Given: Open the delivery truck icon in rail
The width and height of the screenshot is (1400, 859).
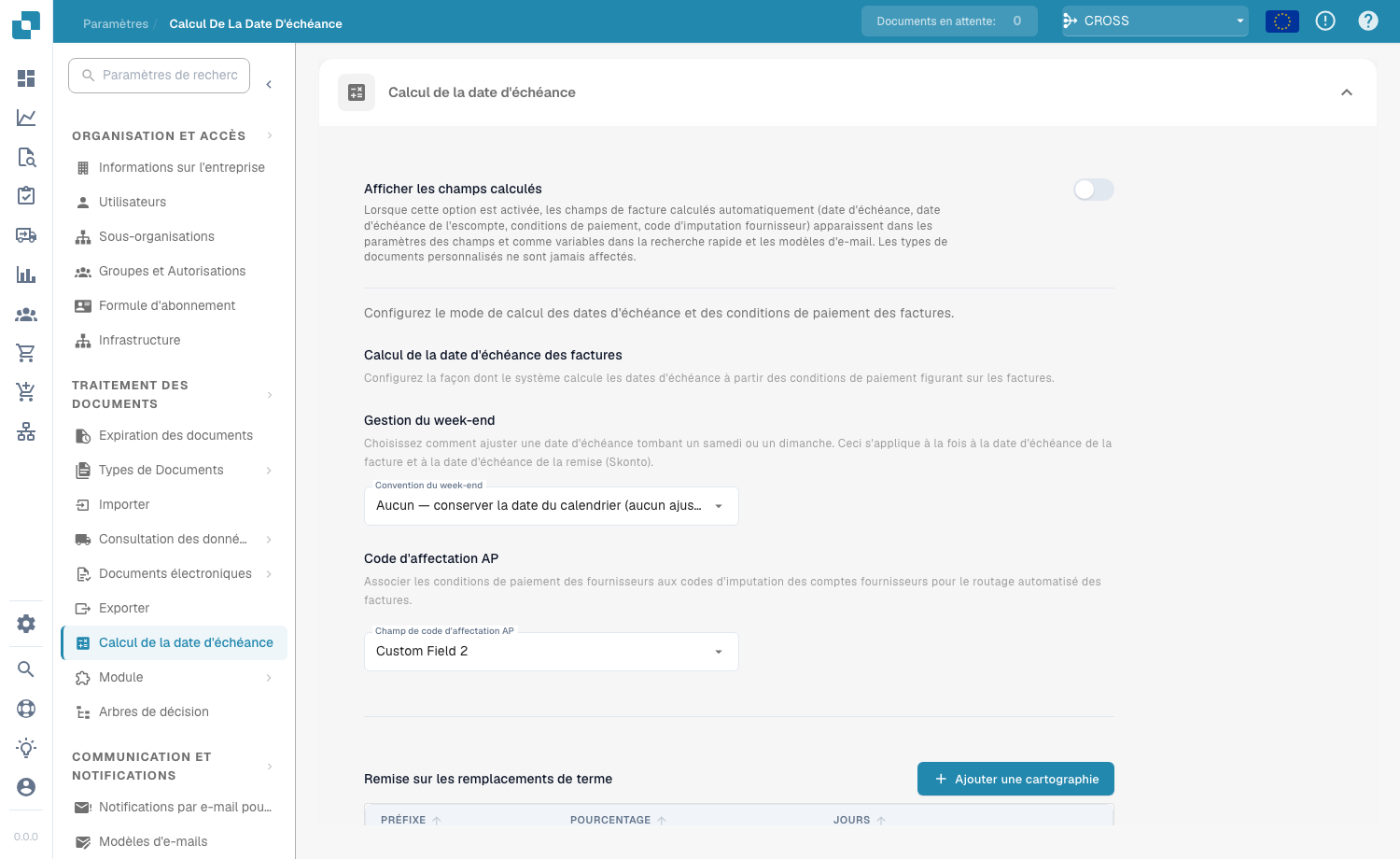Looking at the screenshot, I should (26, 235).
